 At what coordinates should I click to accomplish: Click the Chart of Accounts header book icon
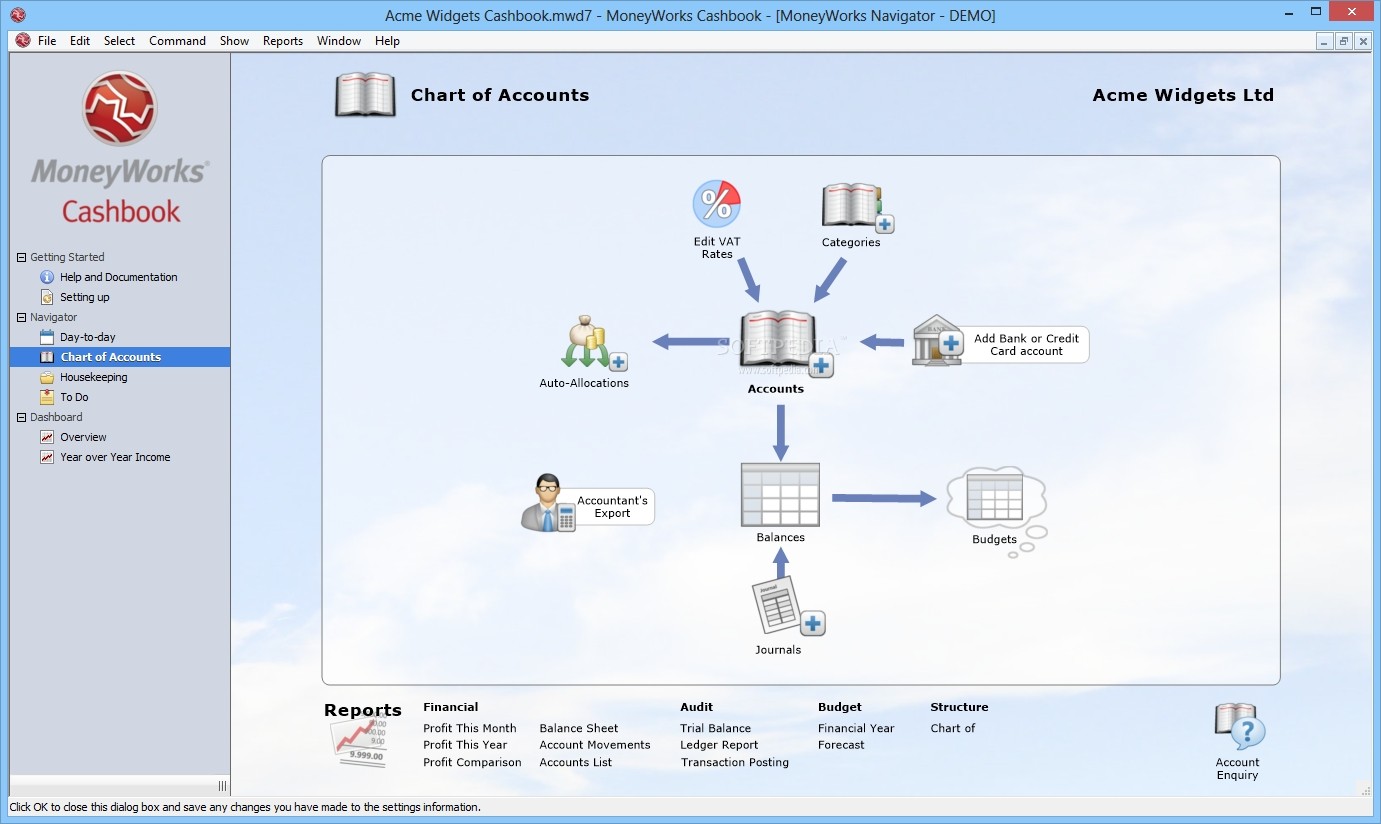(365, 95)
